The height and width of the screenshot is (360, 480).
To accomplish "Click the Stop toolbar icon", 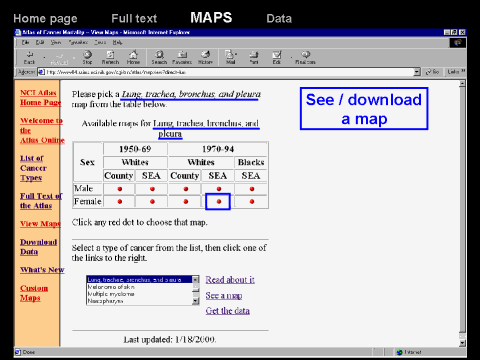I will (x=87, y=57).
